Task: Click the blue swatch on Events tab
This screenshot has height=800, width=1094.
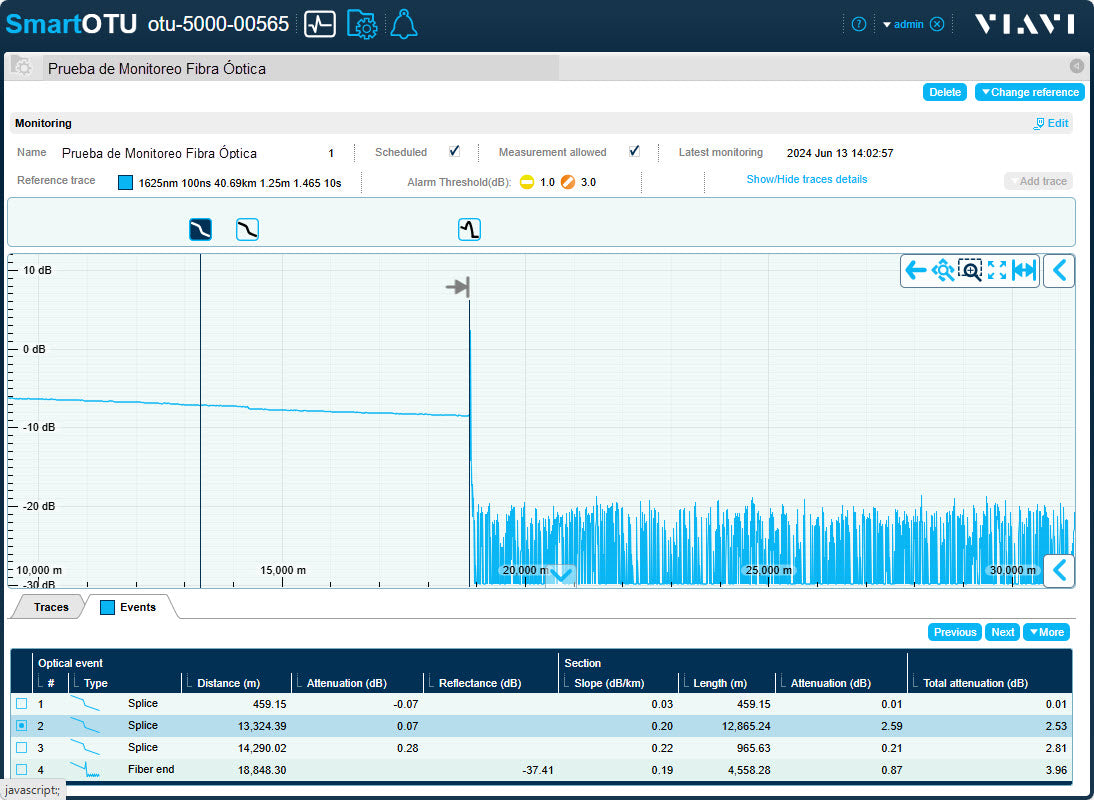Action: [x=107, y=607]
